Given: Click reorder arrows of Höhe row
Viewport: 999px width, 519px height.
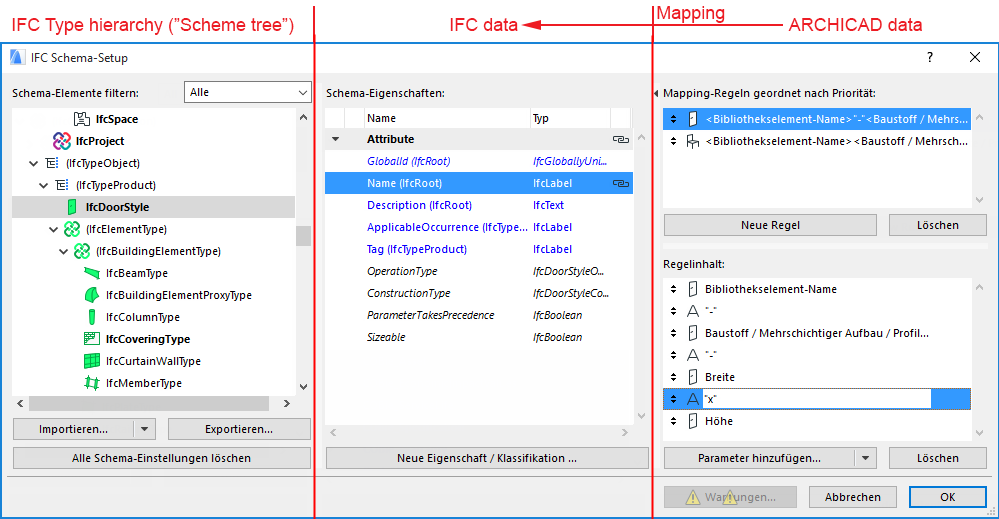Looking at the screenshot, I should [673, 421].
